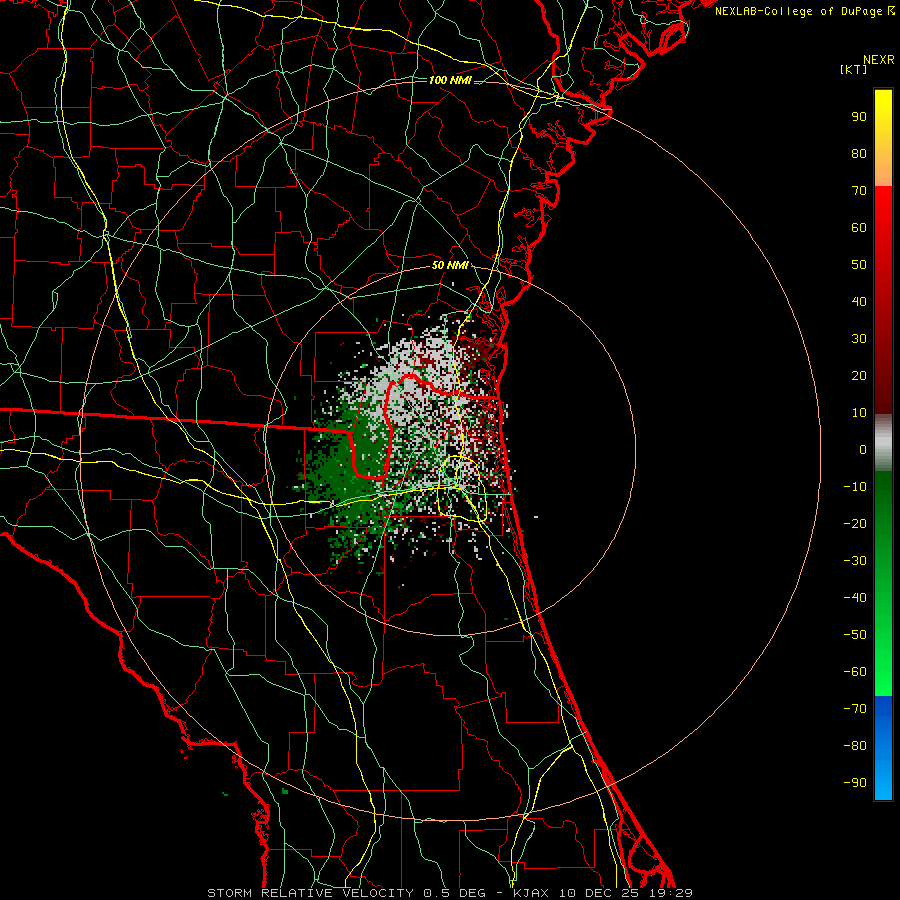The height and width of the screenshot is (900, 900).
Task: Select the positive 20 scale value
Action: (859, 376)
